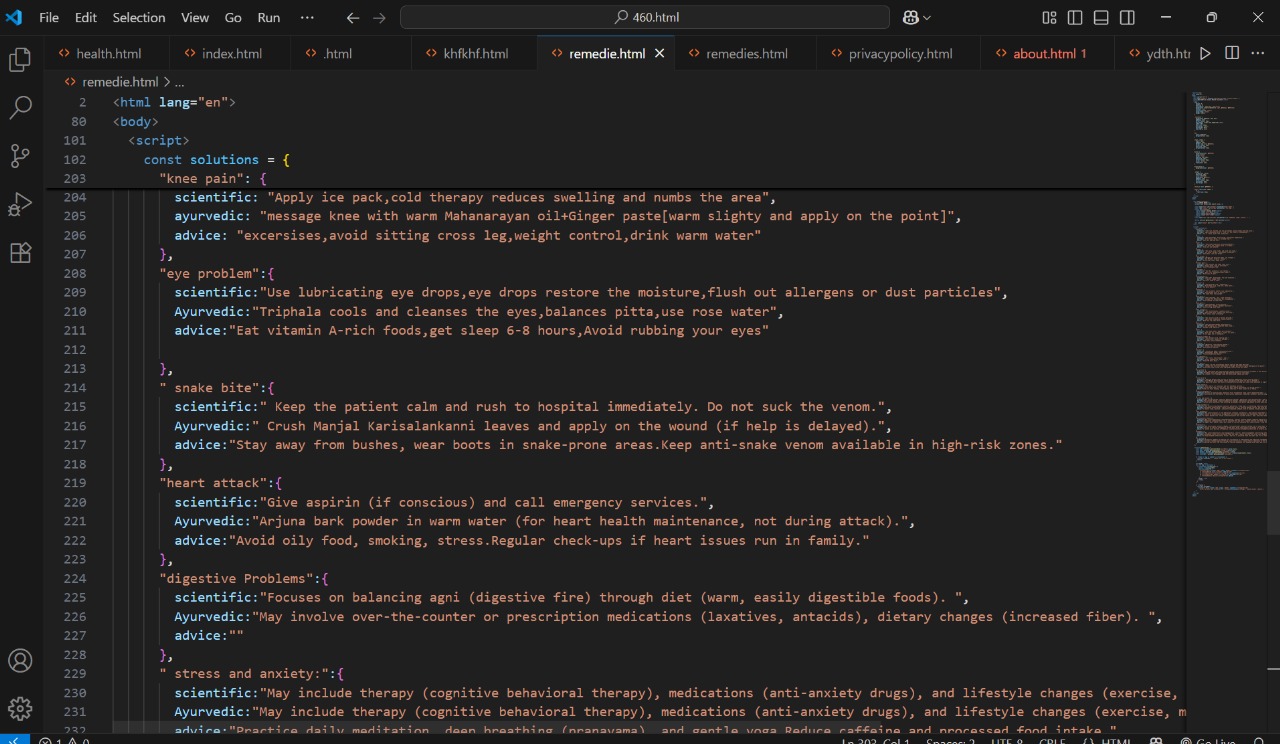Click the line 'Ayurvedic:"Arjuna bark powder'
The height and width of the screenshot is (744, 1280).
point(545,521)
